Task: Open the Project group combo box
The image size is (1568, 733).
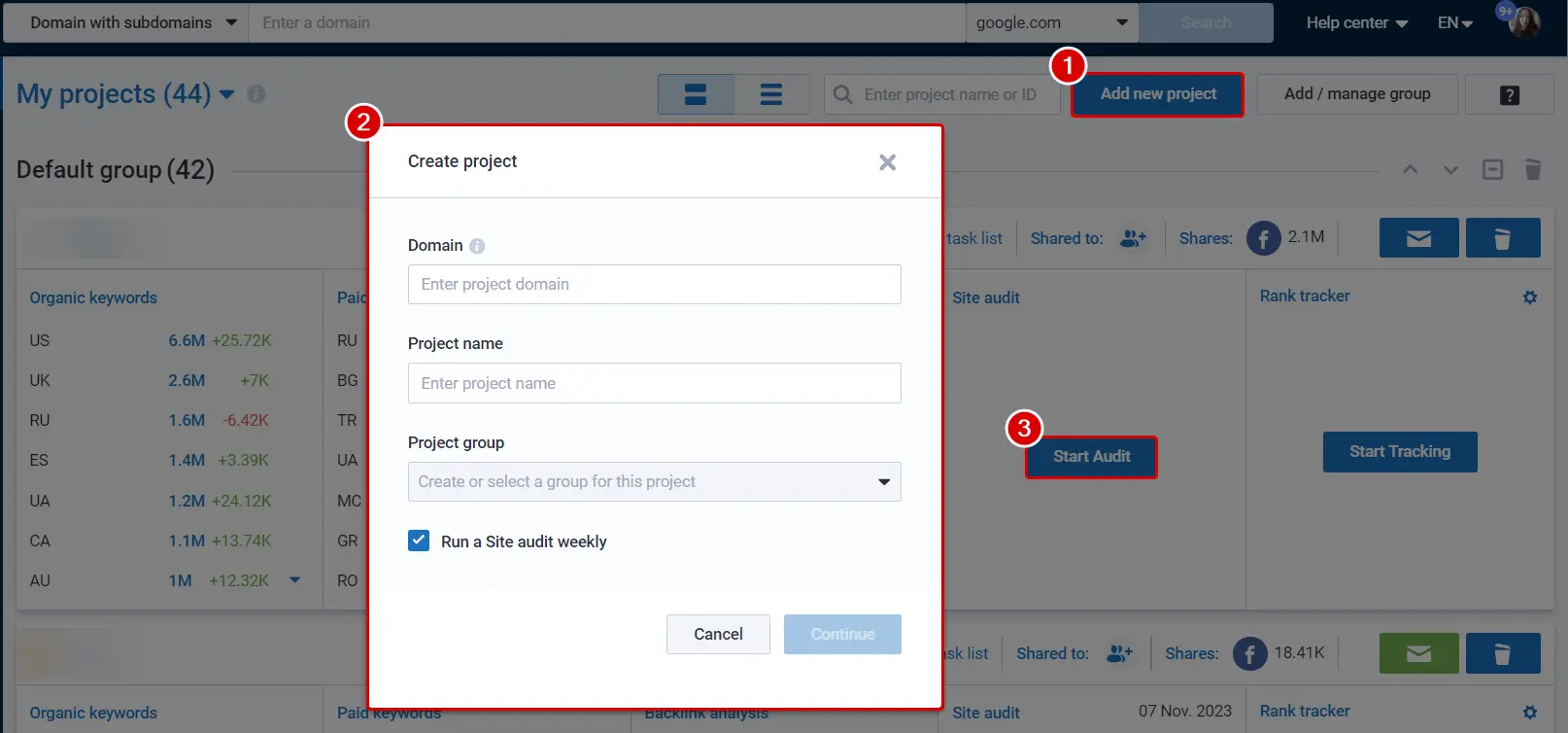Action: [655, 481]
